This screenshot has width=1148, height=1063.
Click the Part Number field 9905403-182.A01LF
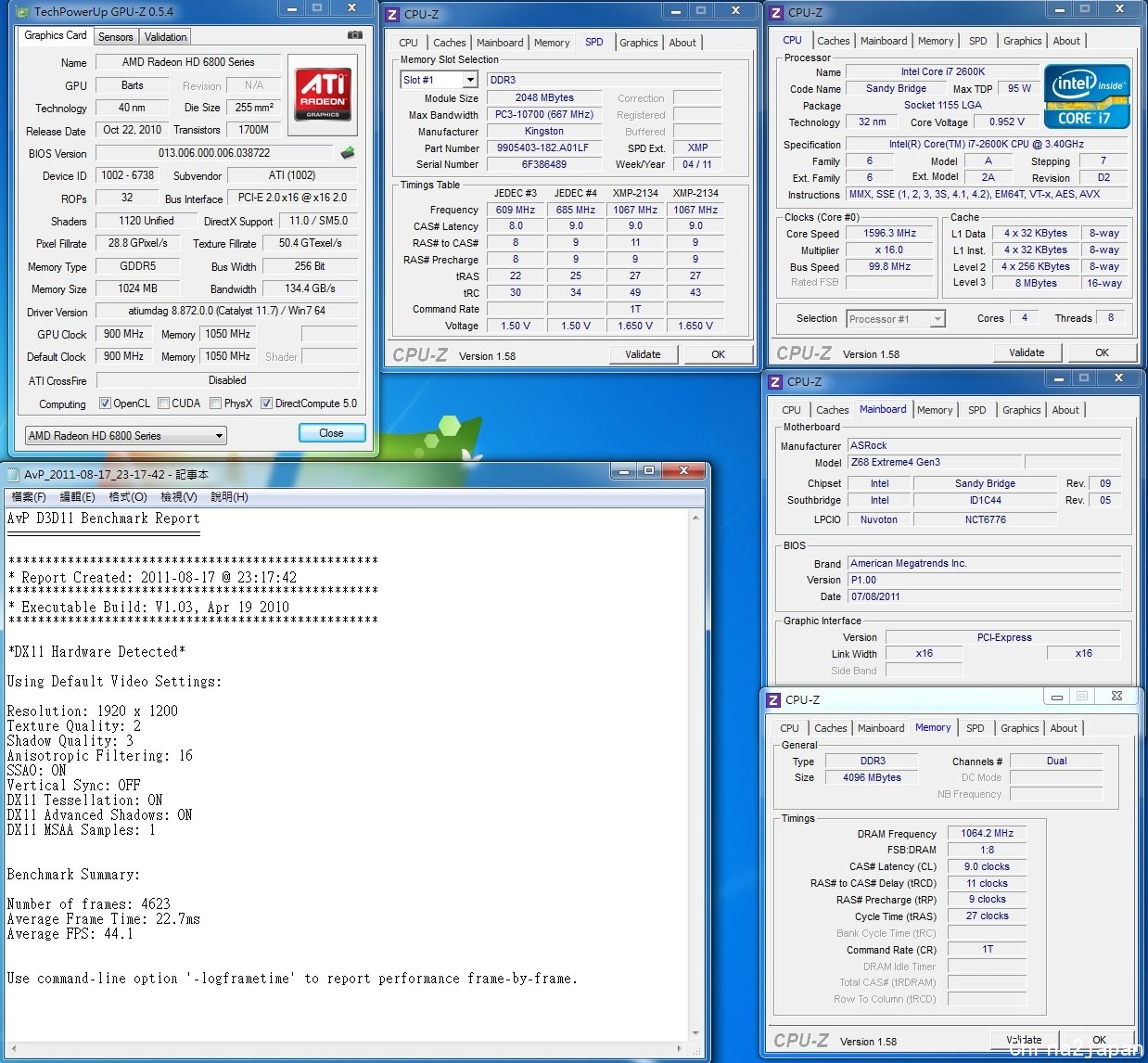pyautogui.click(x=543, y=147)
